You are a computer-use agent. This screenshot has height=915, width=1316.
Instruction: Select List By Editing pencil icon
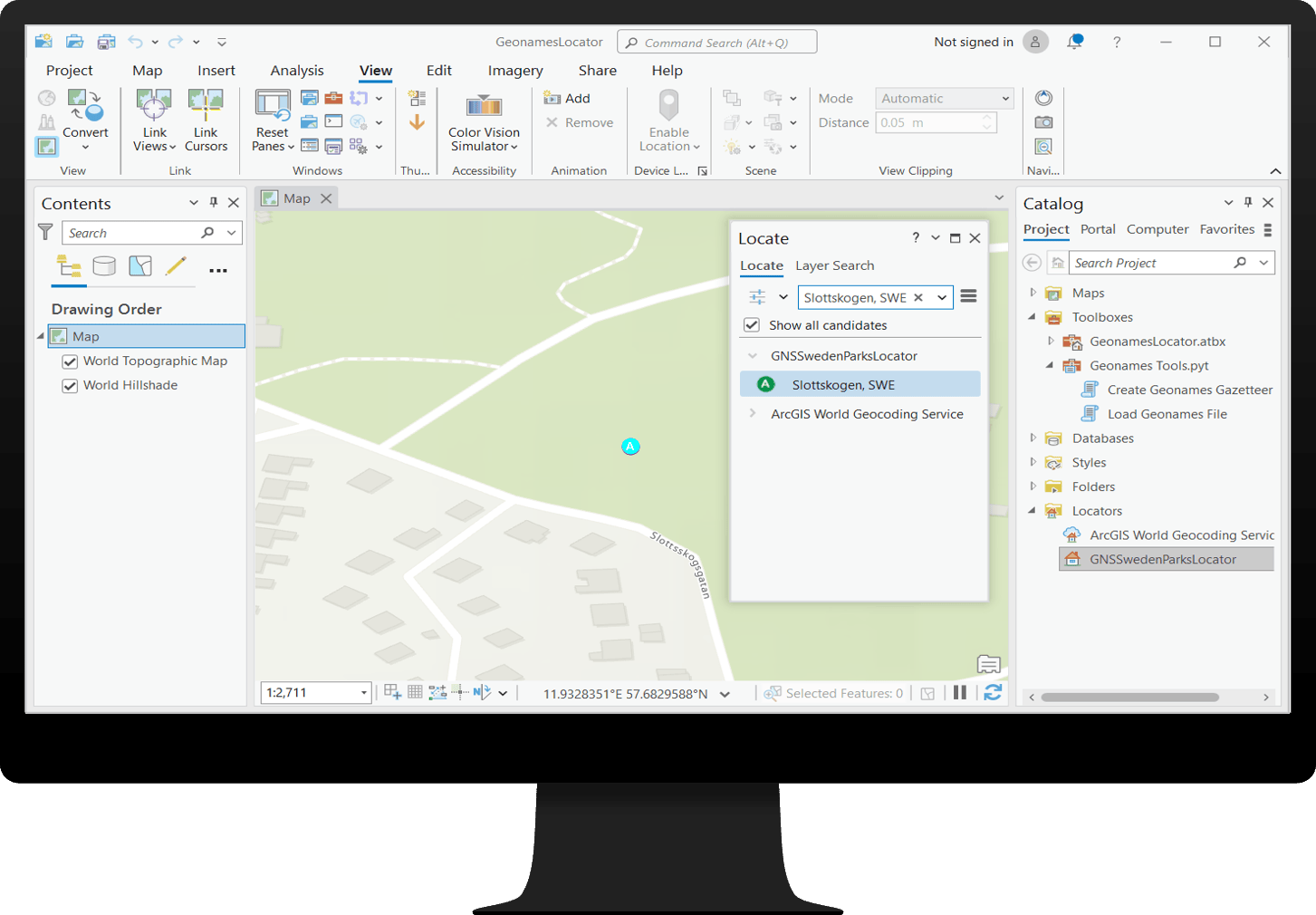pos(176,265)
